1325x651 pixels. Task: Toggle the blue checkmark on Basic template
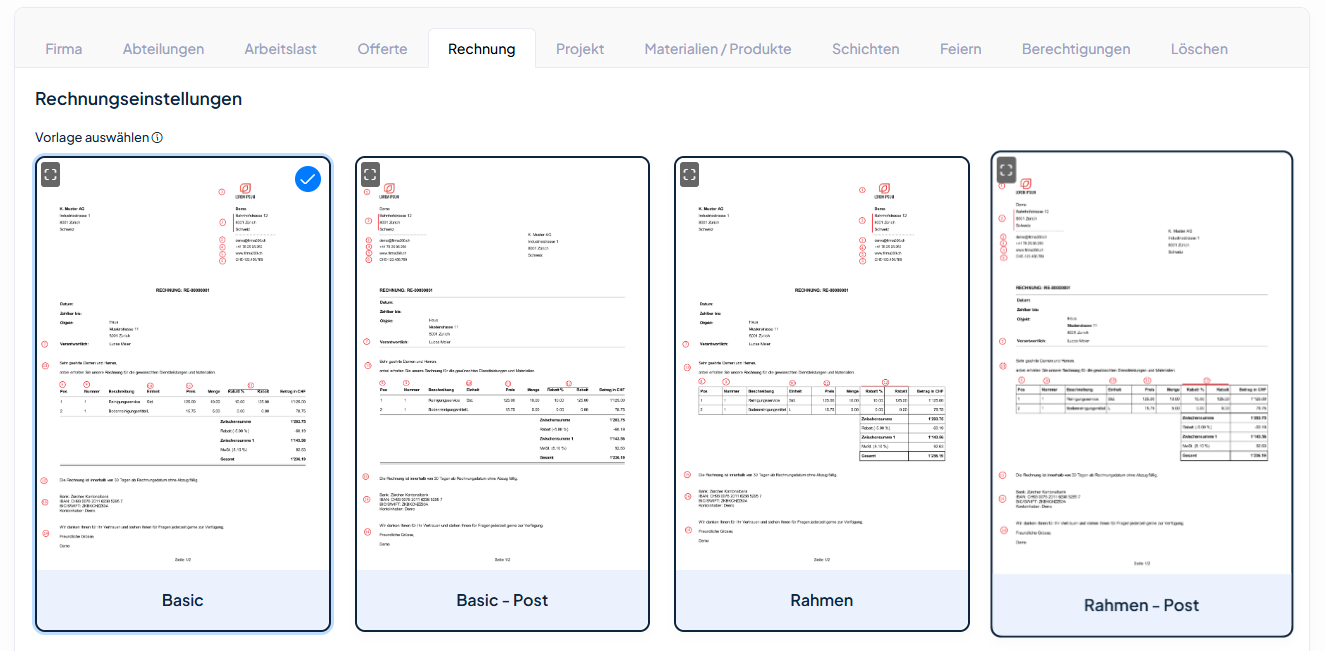[308, 179]
